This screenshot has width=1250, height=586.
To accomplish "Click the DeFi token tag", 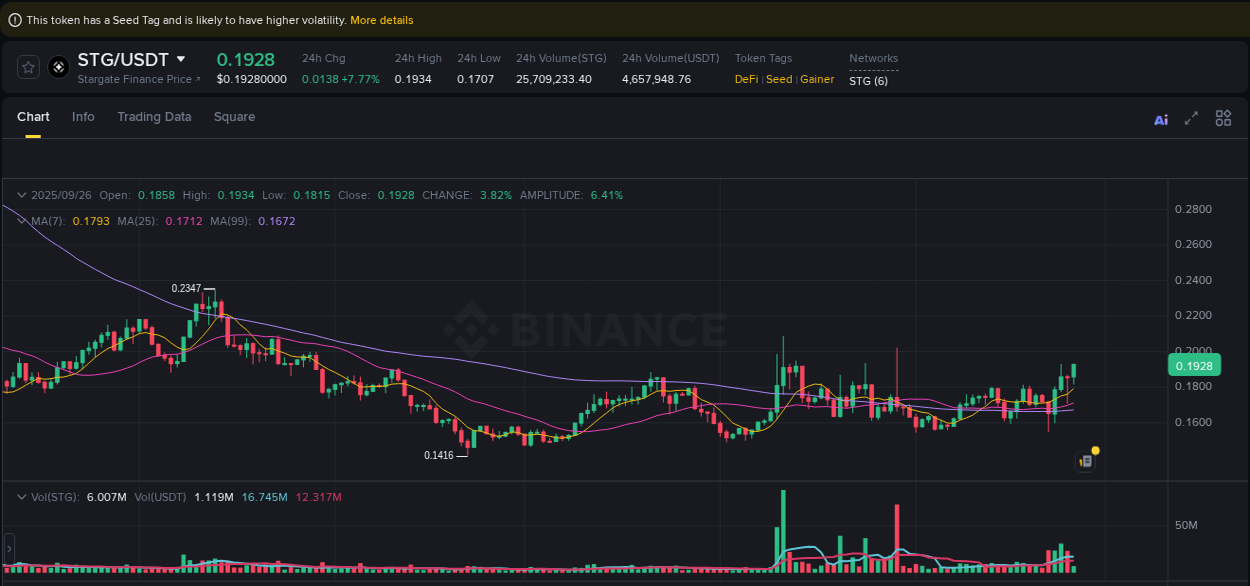I will pos(745,79).
